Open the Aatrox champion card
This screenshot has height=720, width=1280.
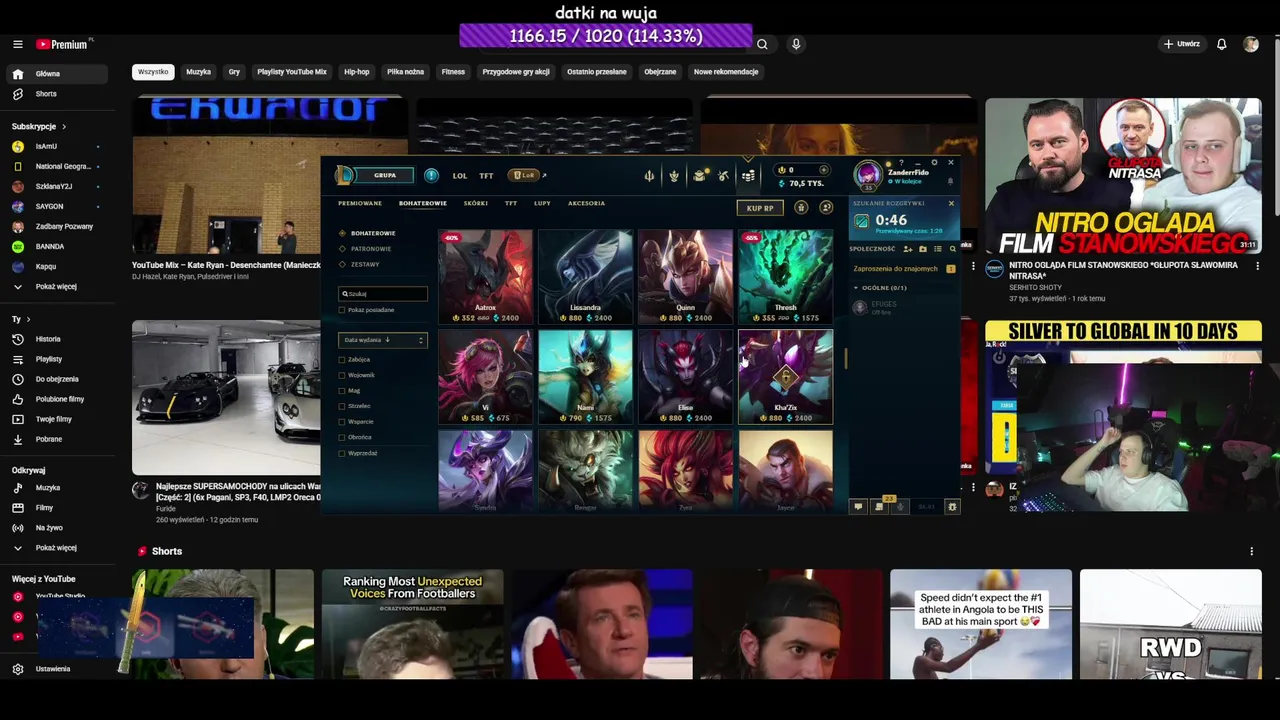pyautogui.click(x=485, y=277)
